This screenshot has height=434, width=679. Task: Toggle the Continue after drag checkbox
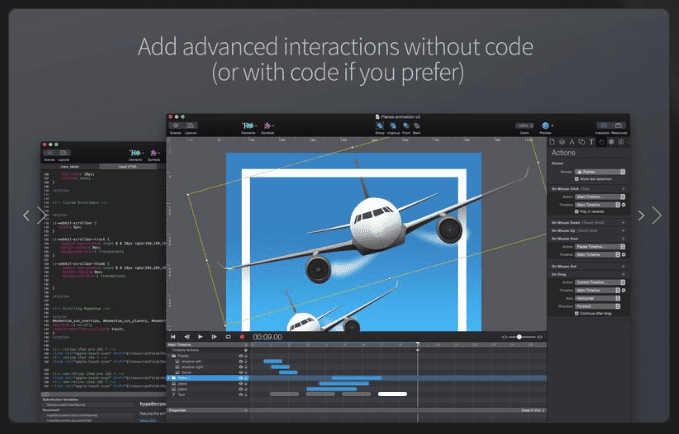(x=577, y=313)
